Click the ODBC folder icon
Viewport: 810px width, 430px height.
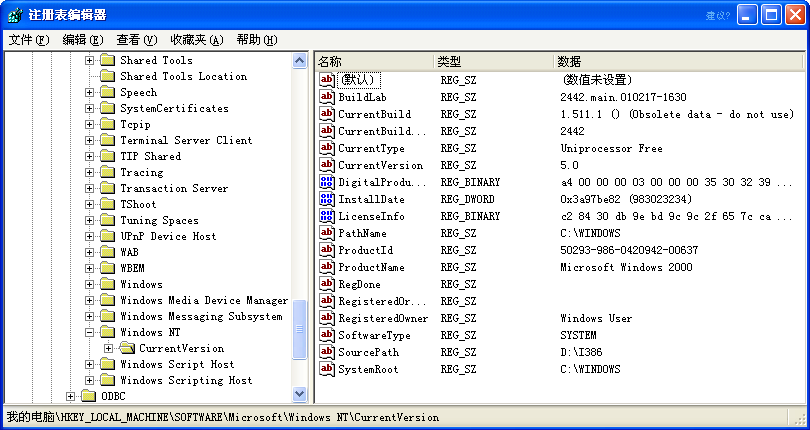[x=89, y=396]
